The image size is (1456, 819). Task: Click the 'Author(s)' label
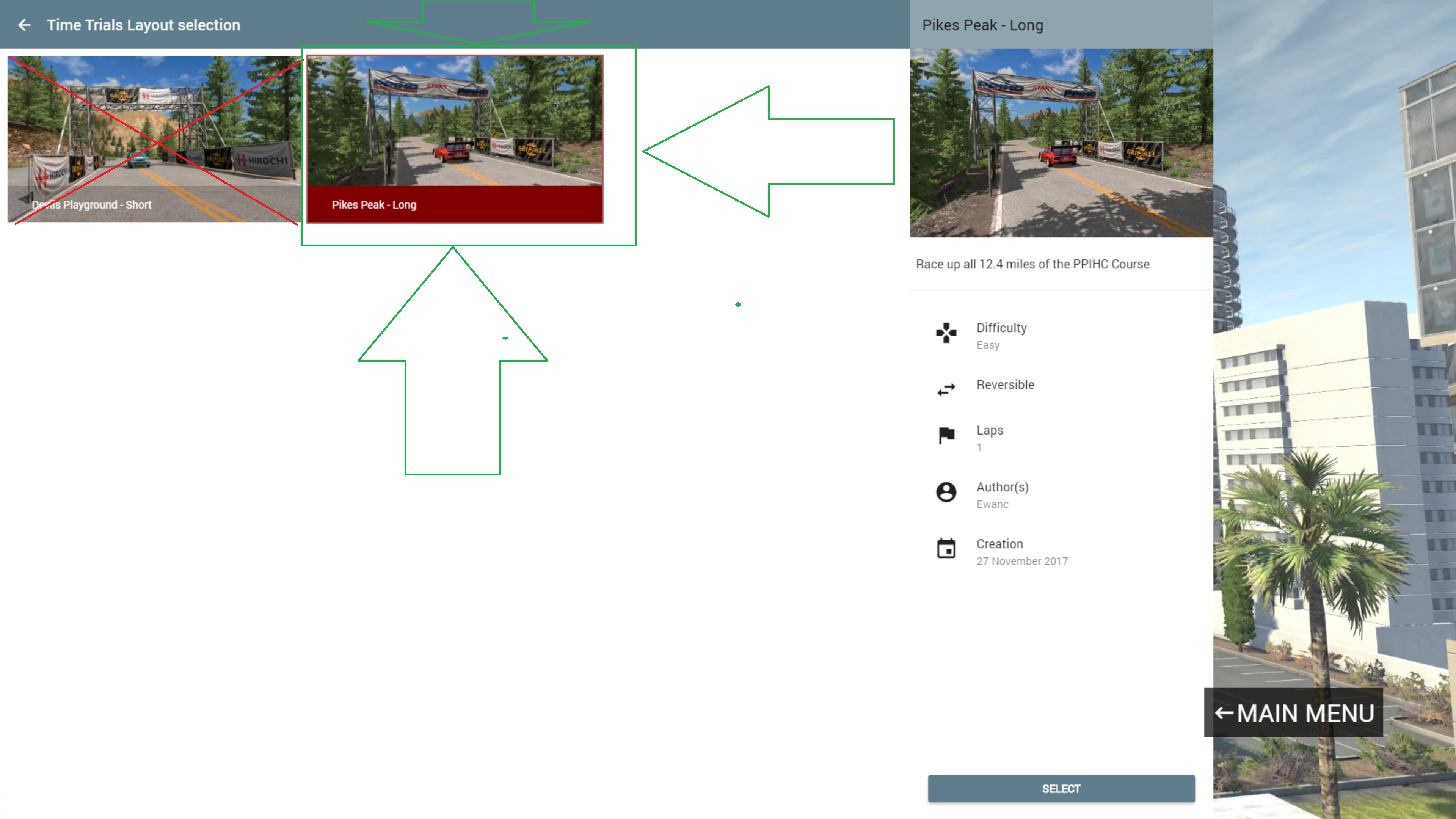coord(1002,486)
